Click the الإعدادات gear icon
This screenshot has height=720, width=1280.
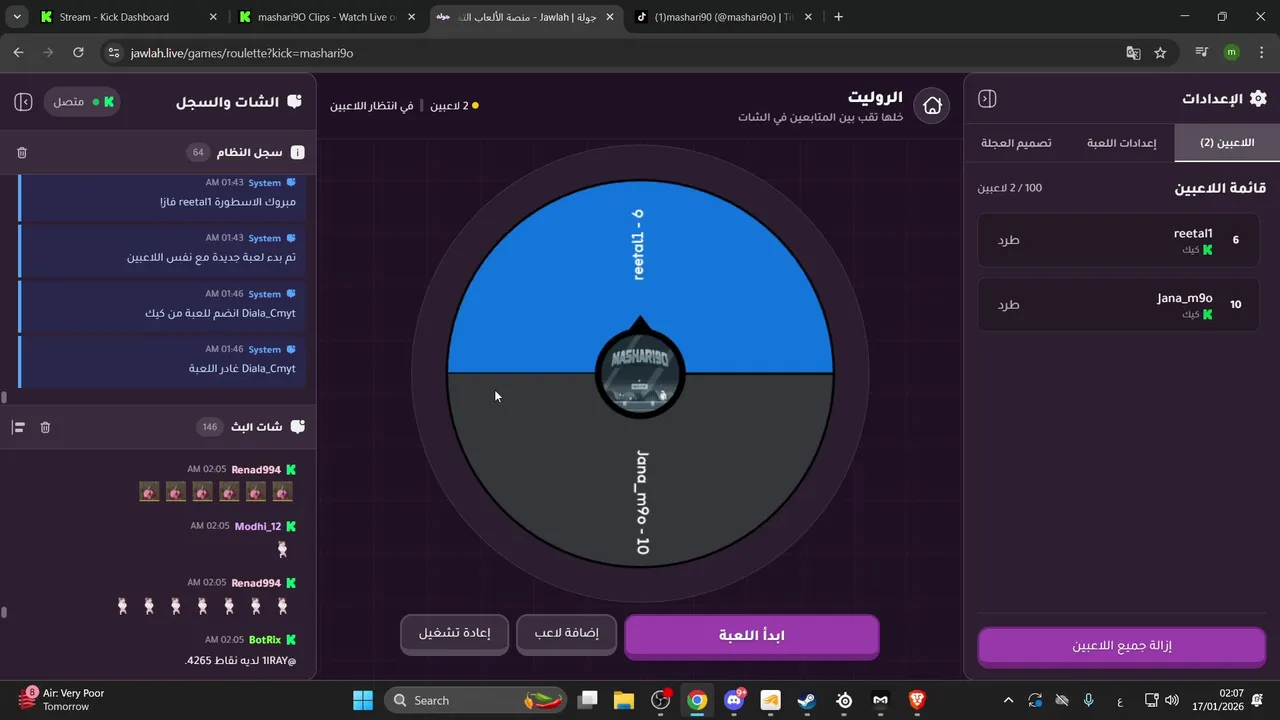[x=1258, y=98]
